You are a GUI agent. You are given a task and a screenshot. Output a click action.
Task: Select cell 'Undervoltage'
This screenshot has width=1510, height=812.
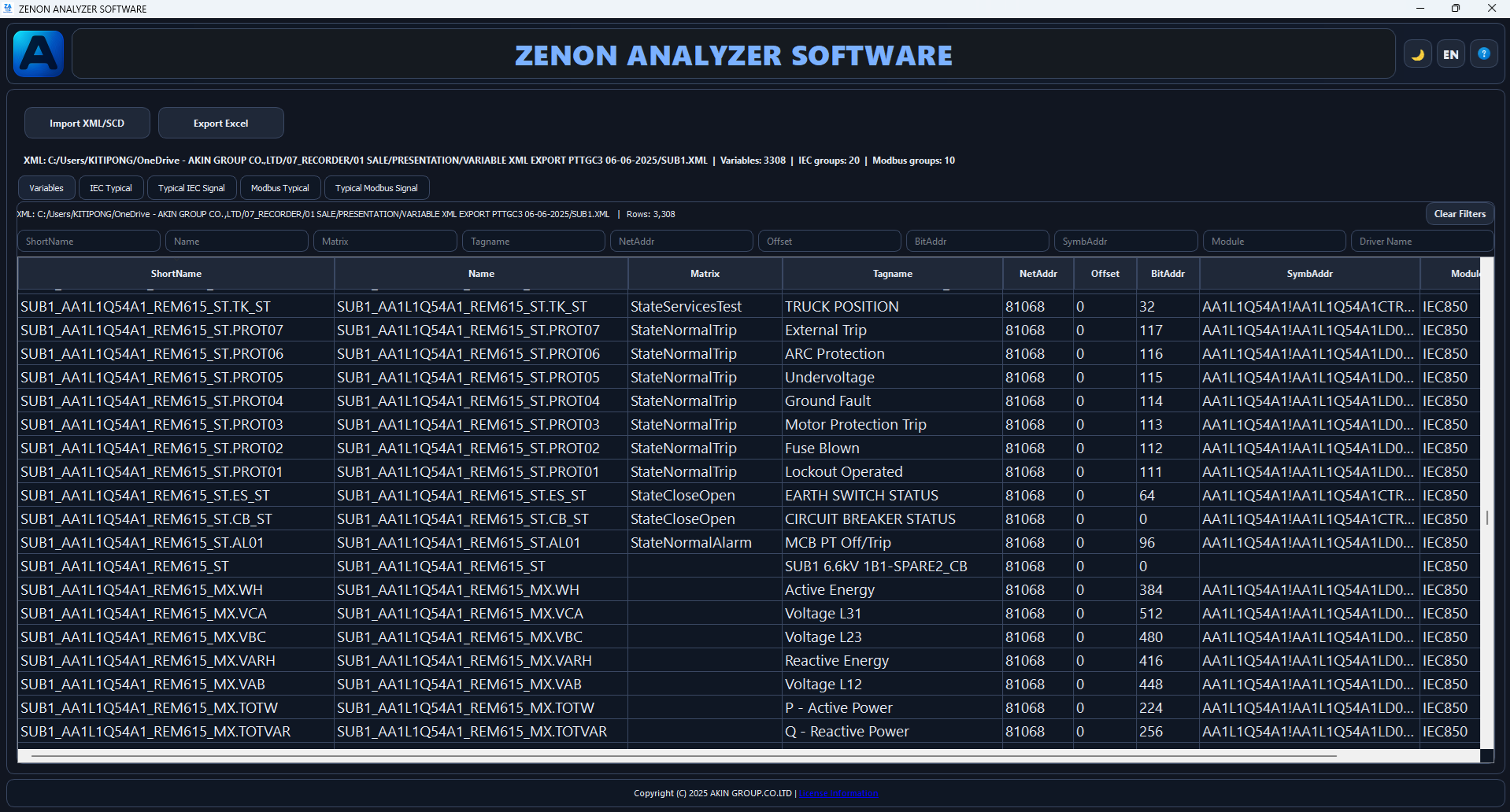pos(893,378)
